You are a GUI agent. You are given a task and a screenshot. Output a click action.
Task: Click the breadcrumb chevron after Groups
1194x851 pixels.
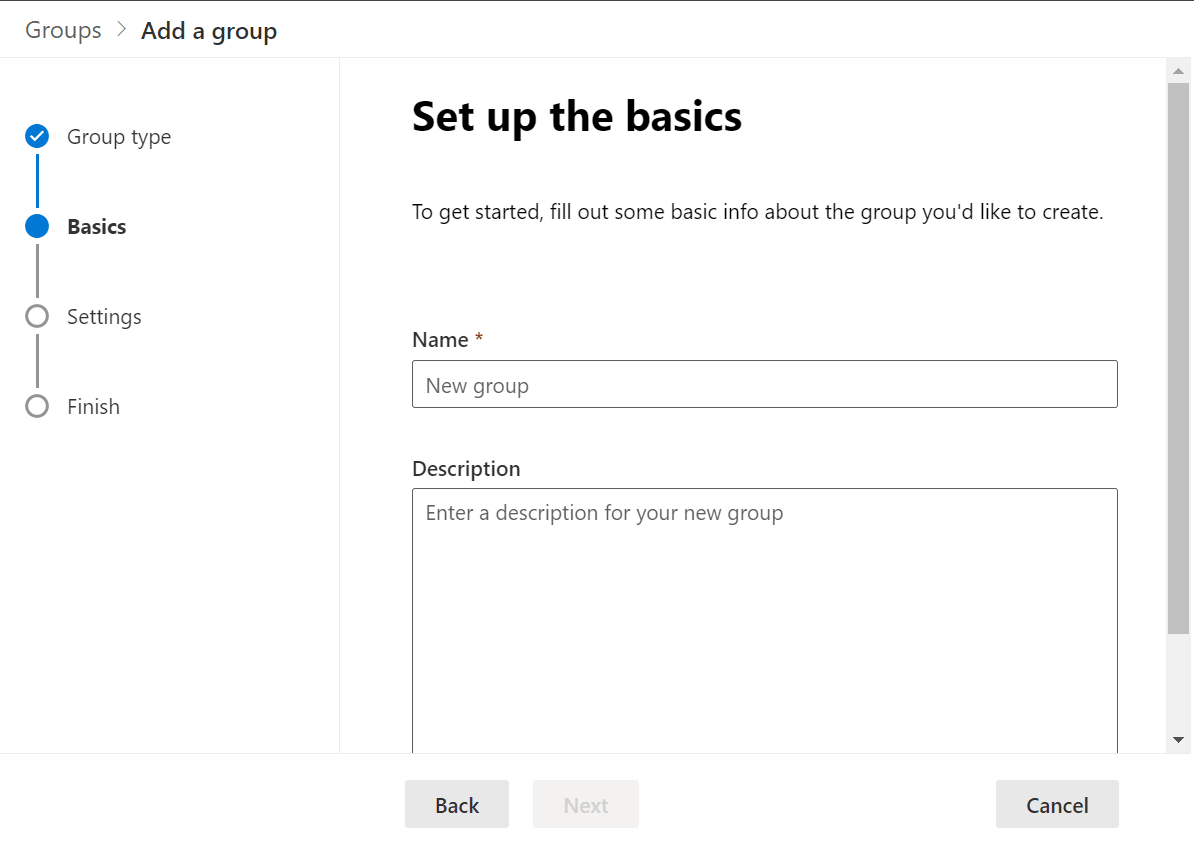122,30
